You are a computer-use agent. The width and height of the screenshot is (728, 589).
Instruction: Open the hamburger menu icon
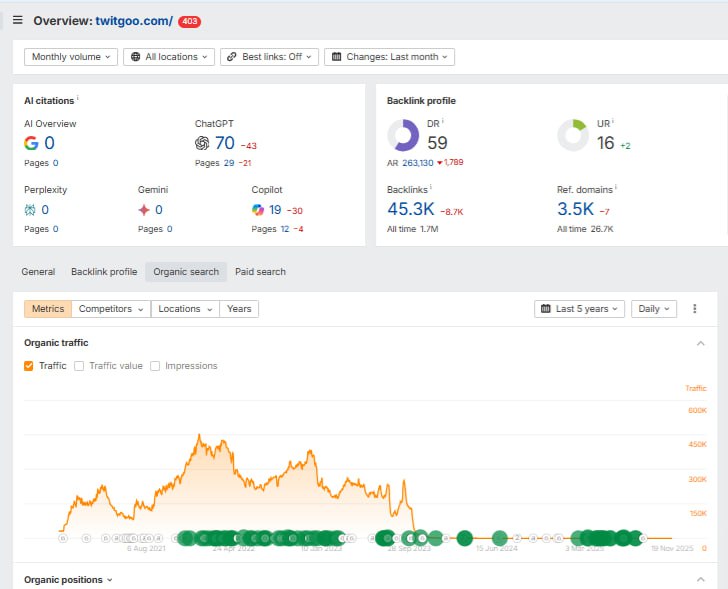point(17,20)
